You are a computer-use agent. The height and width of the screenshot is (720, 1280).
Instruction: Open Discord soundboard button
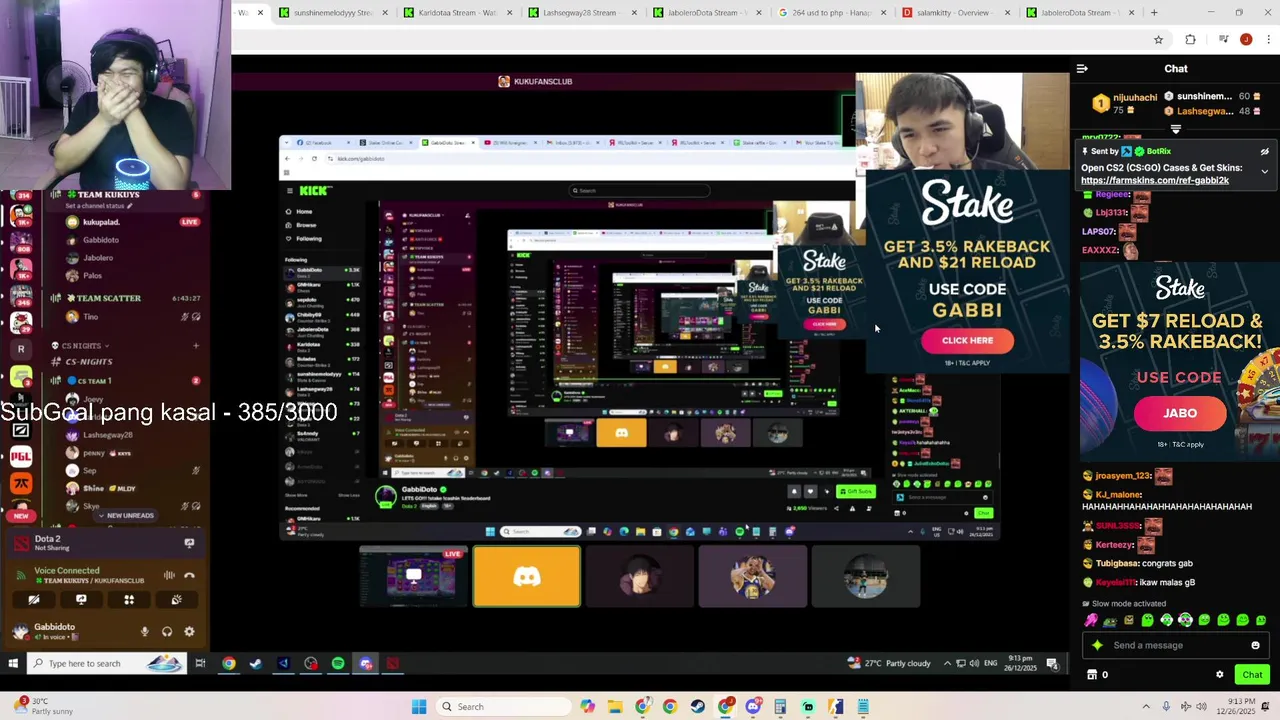(176, 600)
